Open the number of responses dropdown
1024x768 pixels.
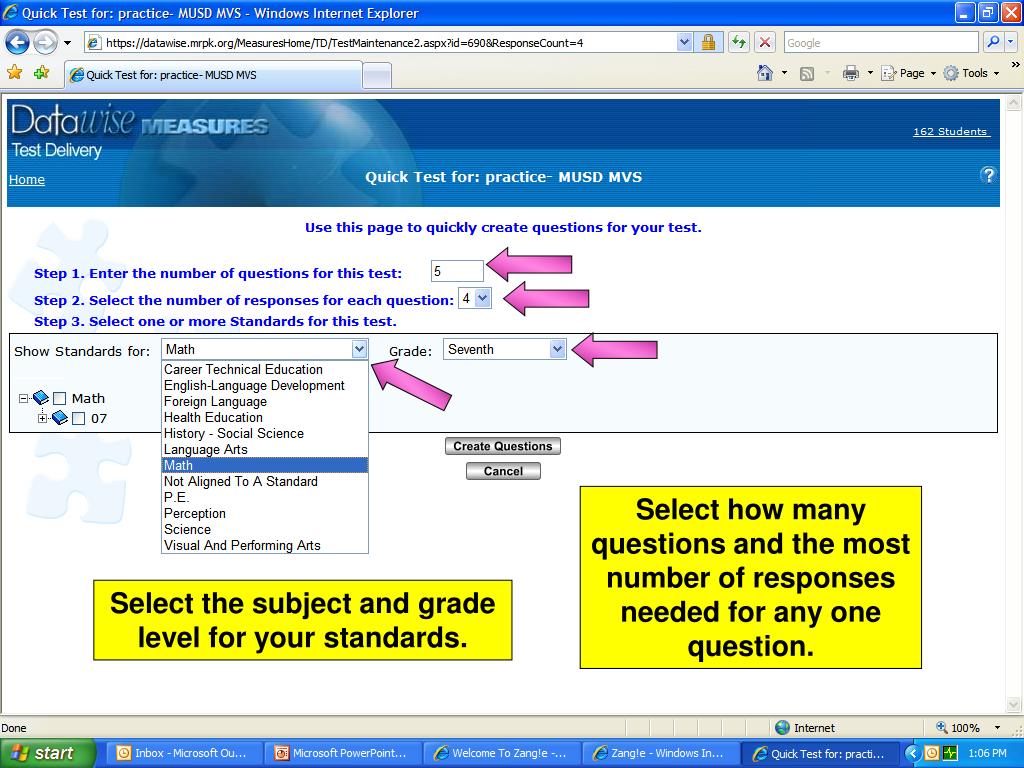point(482,298)
